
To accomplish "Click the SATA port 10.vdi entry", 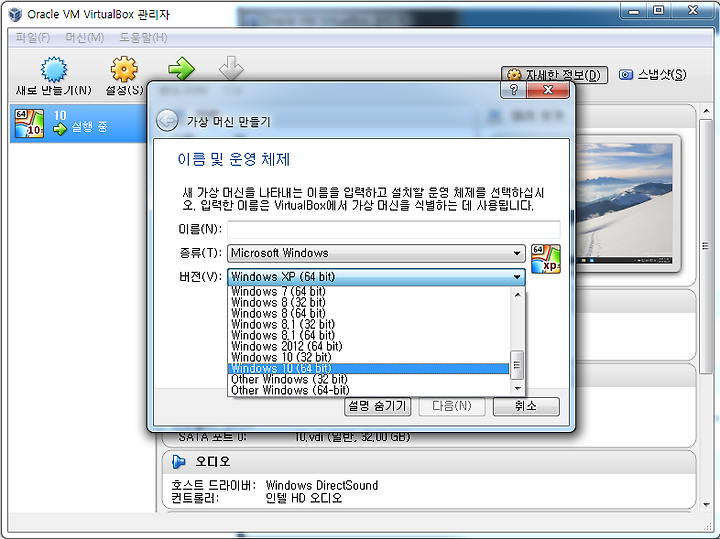I will click(x=353, y=437).
